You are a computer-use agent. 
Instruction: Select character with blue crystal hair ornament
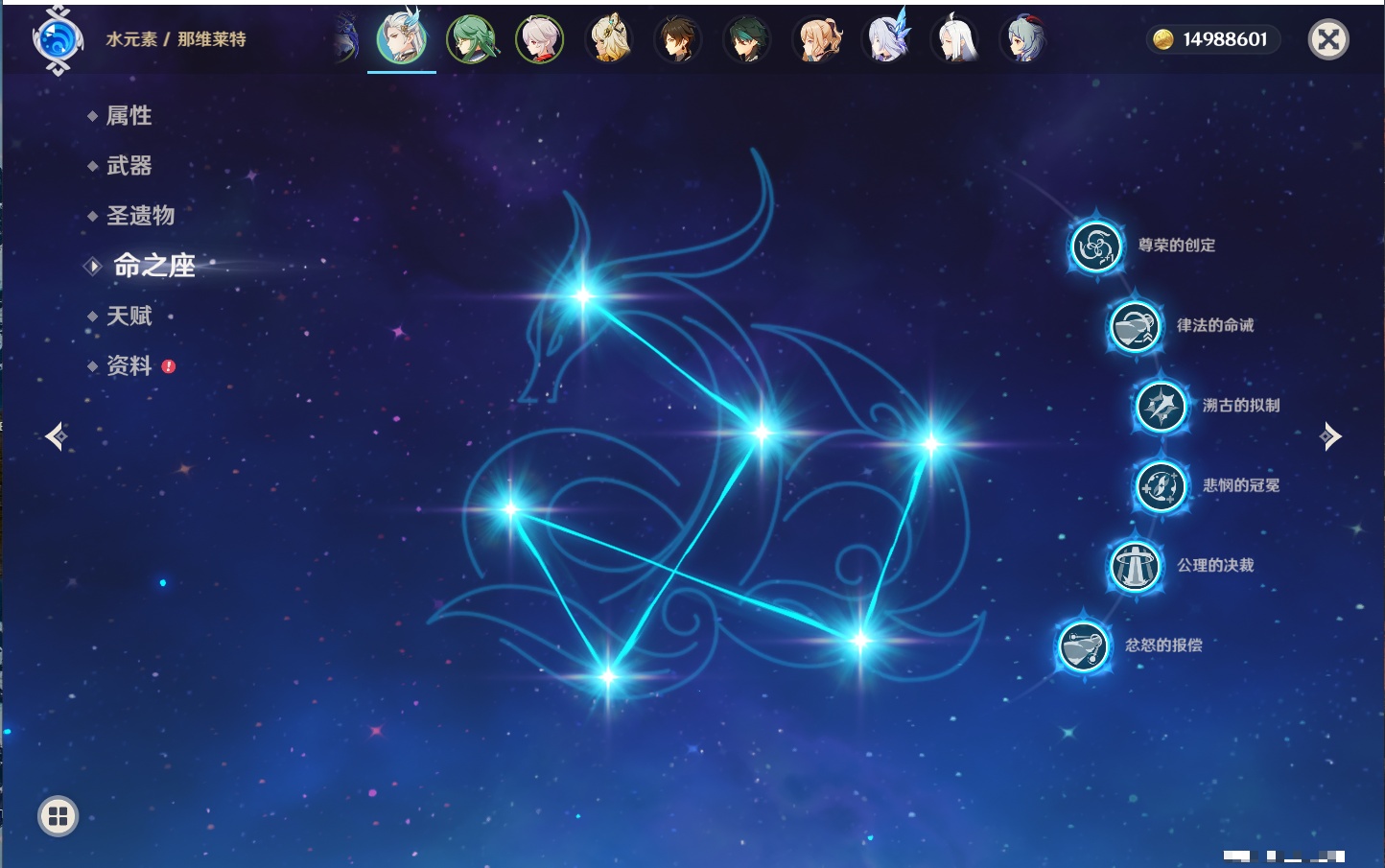pyautogui.click(x=887, y=38)
